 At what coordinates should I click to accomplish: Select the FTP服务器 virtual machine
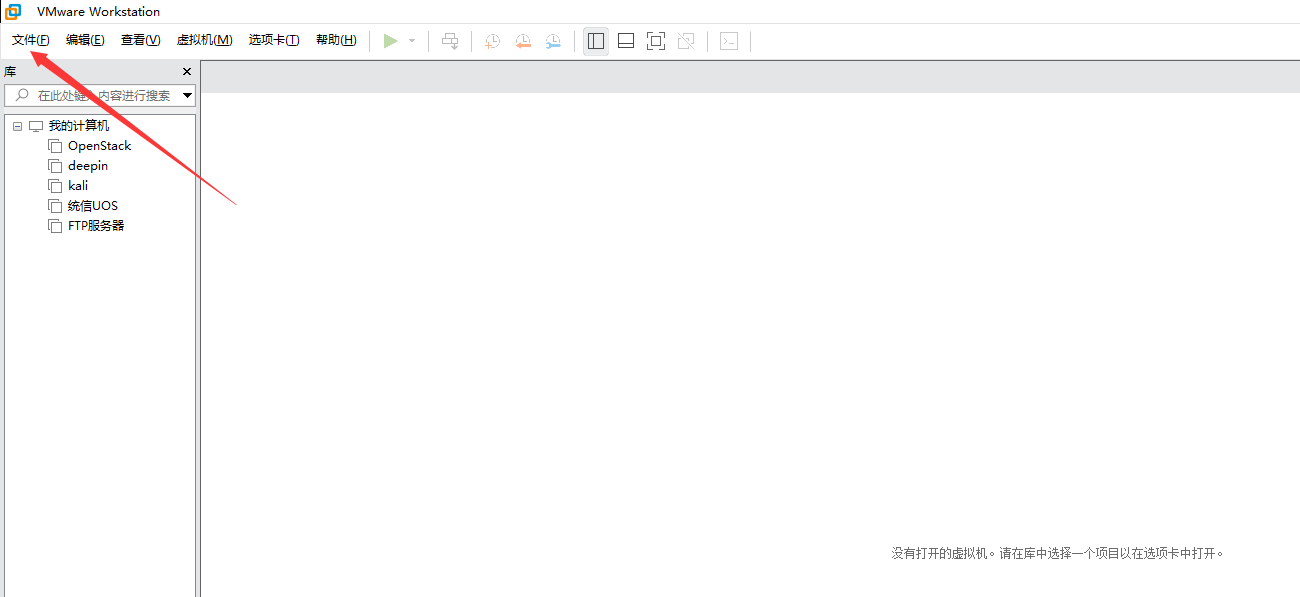[96, 226]
